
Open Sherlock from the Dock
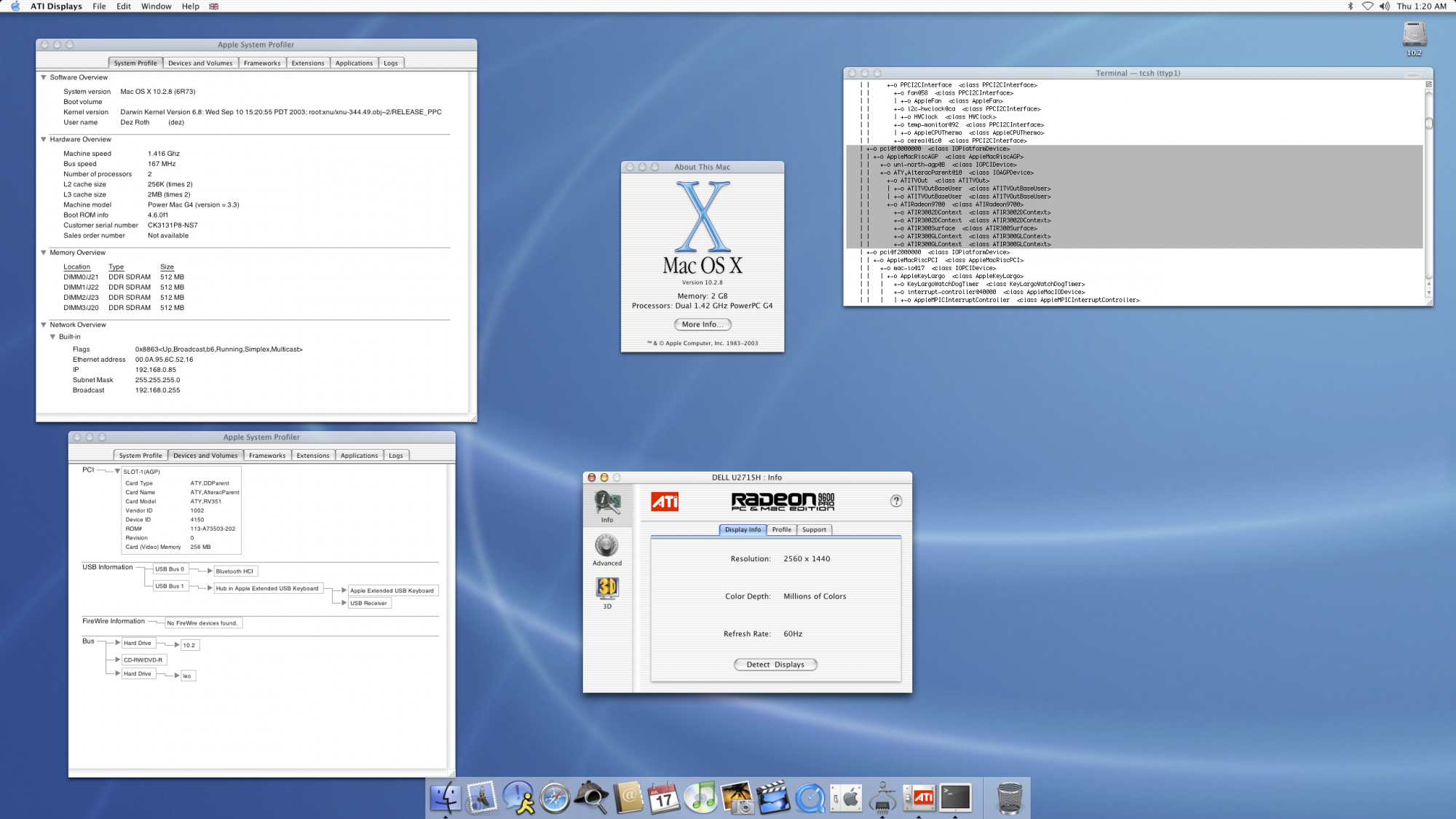591,798
